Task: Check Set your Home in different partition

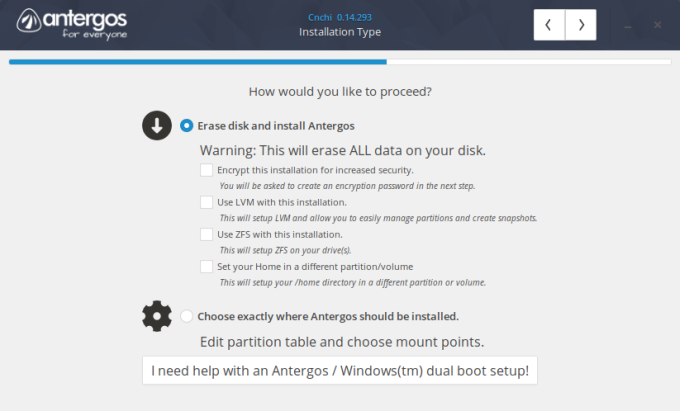Action: 206,267
